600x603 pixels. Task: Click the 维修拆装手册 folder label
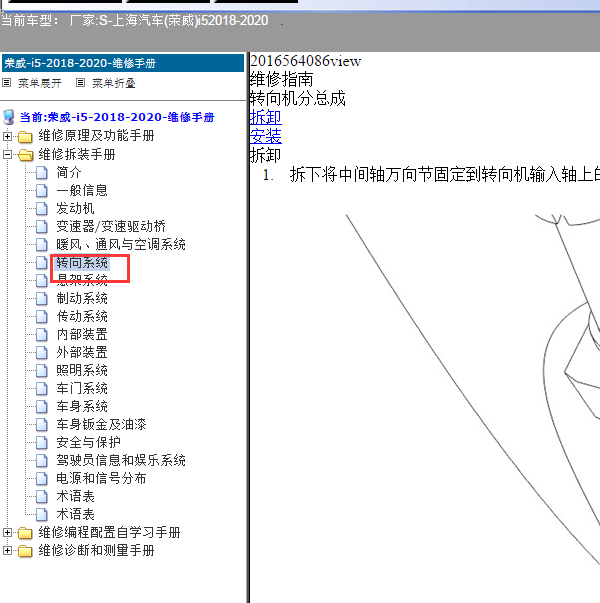(x=77, y=155)
